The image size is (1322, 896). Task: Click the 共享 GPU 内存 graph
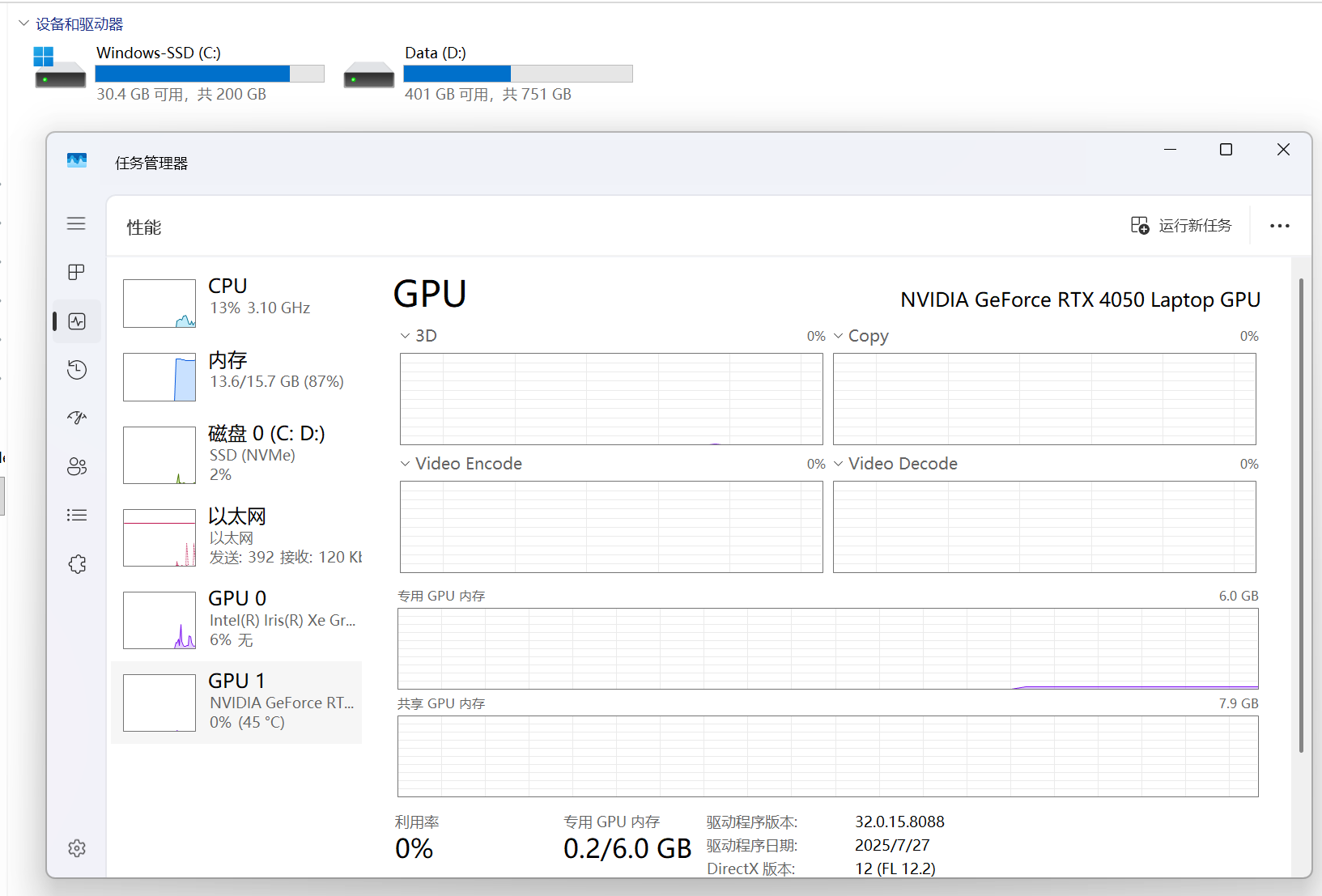(828, 756)
